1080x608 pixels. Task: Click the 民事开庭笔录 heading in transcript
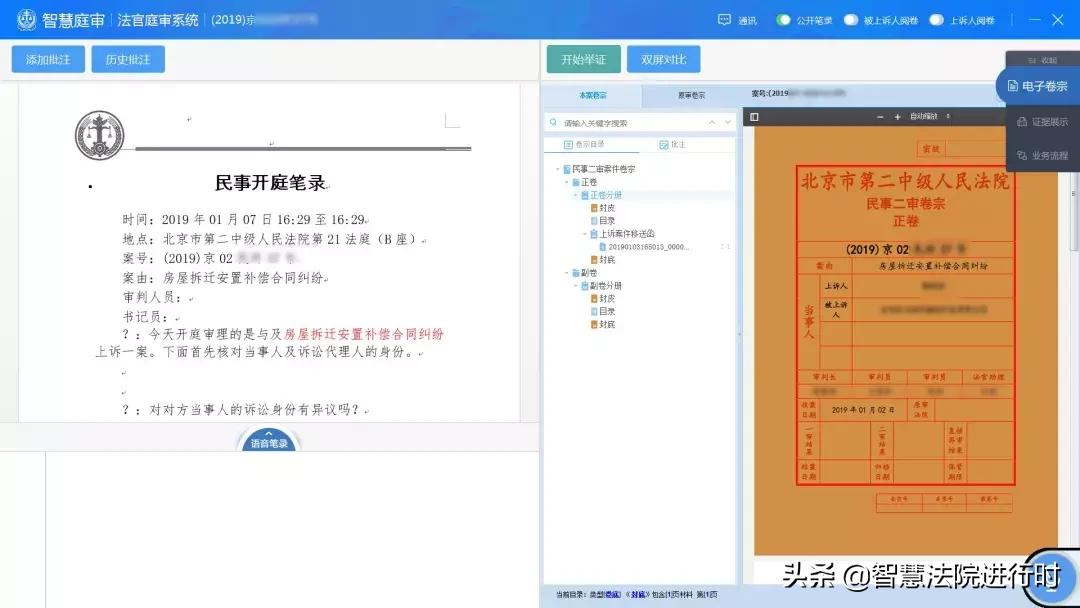[270, 182]
